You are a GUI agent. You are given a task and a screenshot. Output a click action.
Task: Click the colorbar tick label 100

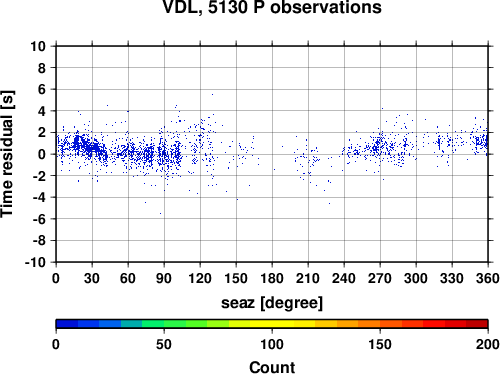tap(272, 344)
